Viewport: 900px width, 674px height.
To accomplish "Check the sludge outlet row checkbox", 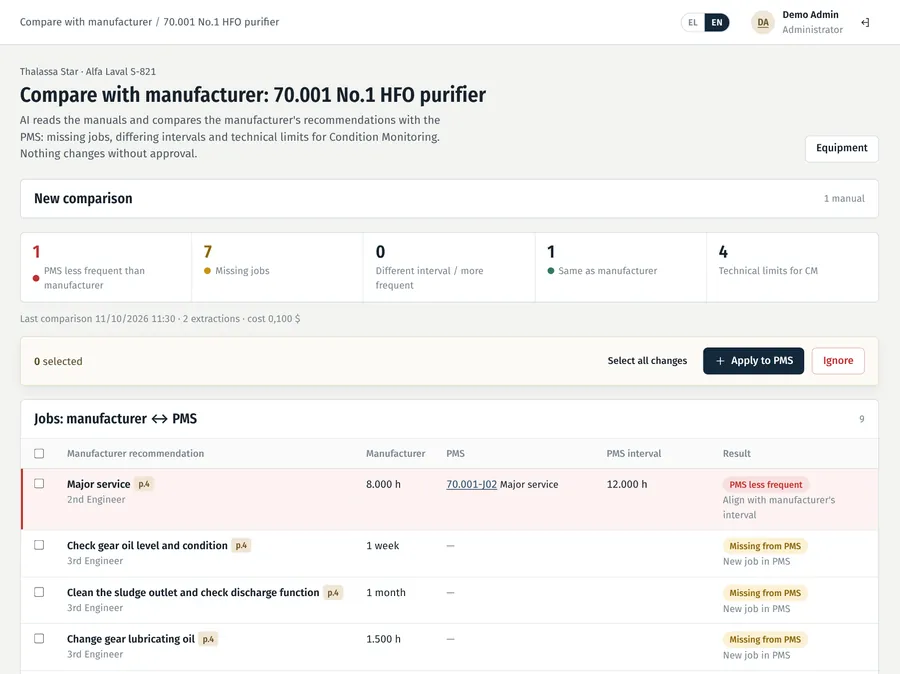I will tap(39, 592).
